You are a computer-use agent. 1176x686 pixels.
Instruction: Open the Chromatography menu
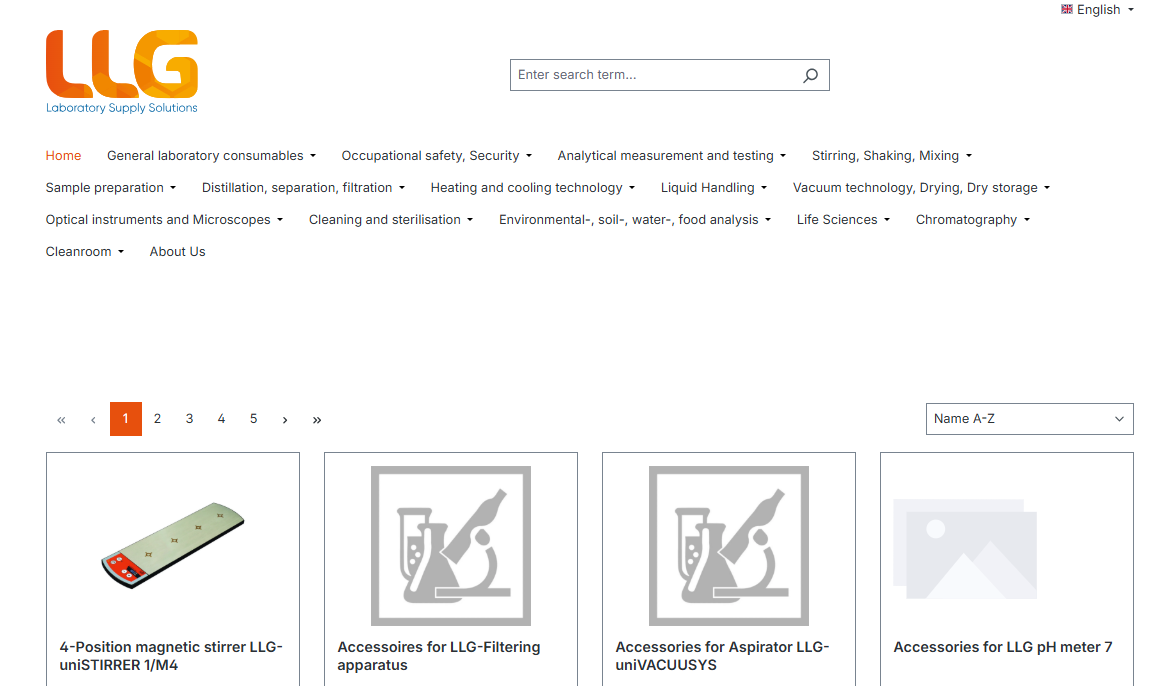(973, 220)
